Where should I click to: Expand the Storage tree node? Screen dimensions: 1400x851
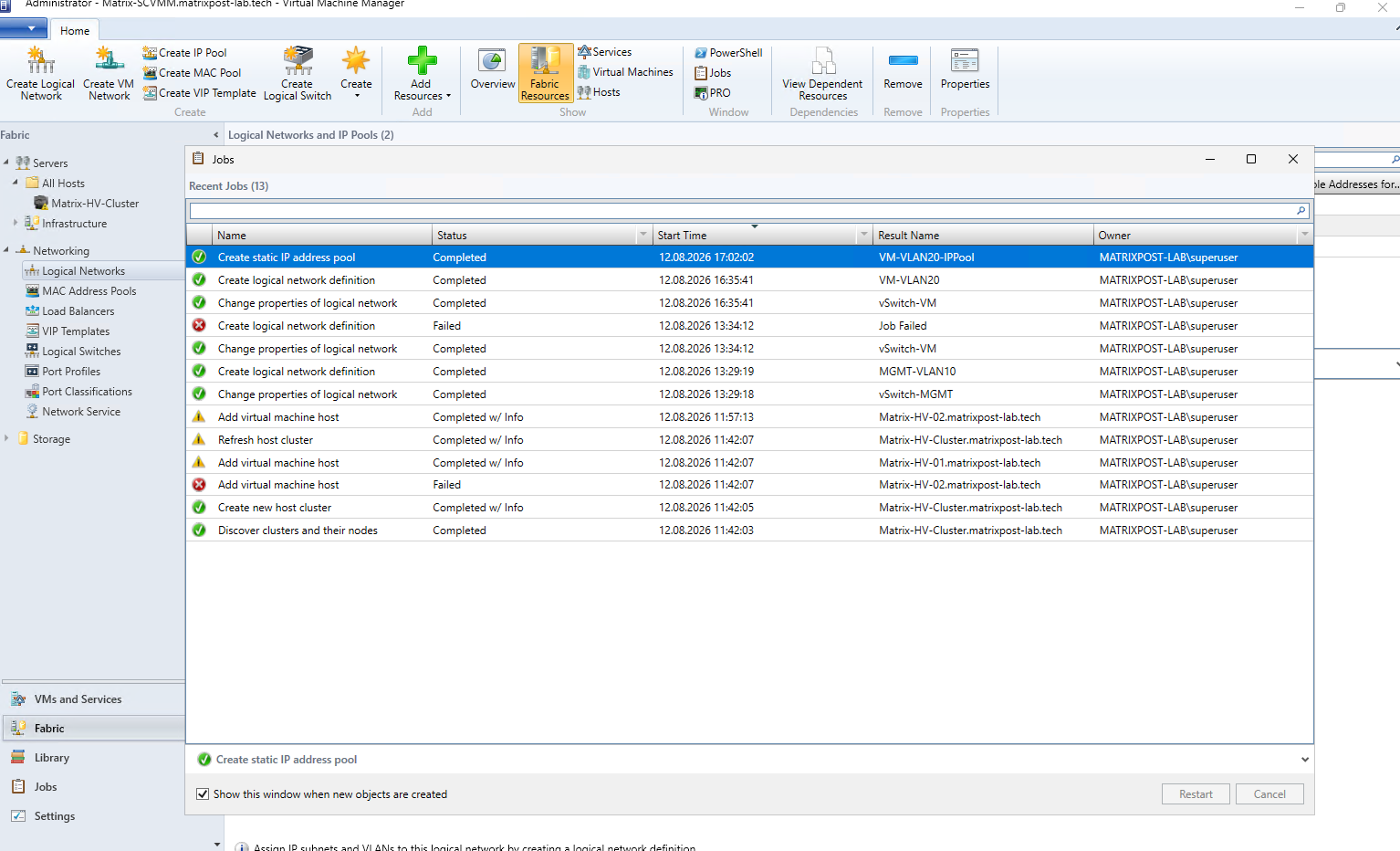(6, 438)
